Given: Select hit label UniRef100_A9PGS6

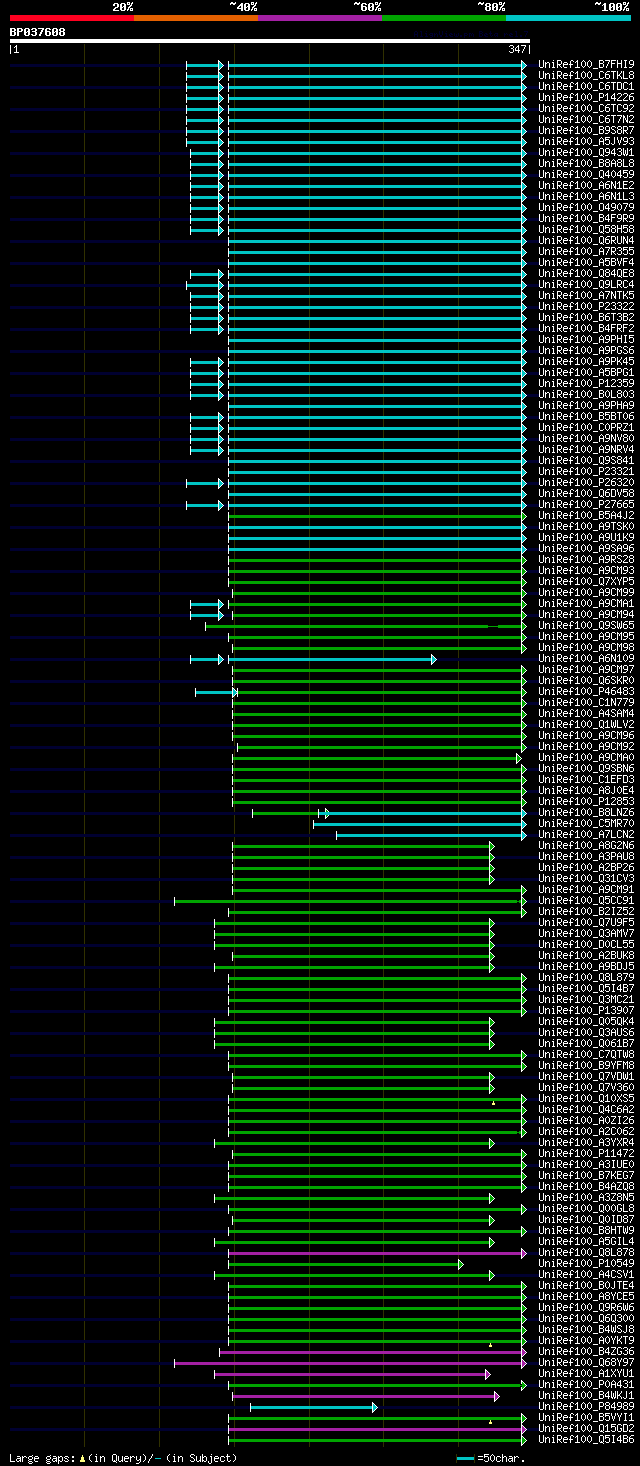Looking at the screenshot, I should [586, 350].
